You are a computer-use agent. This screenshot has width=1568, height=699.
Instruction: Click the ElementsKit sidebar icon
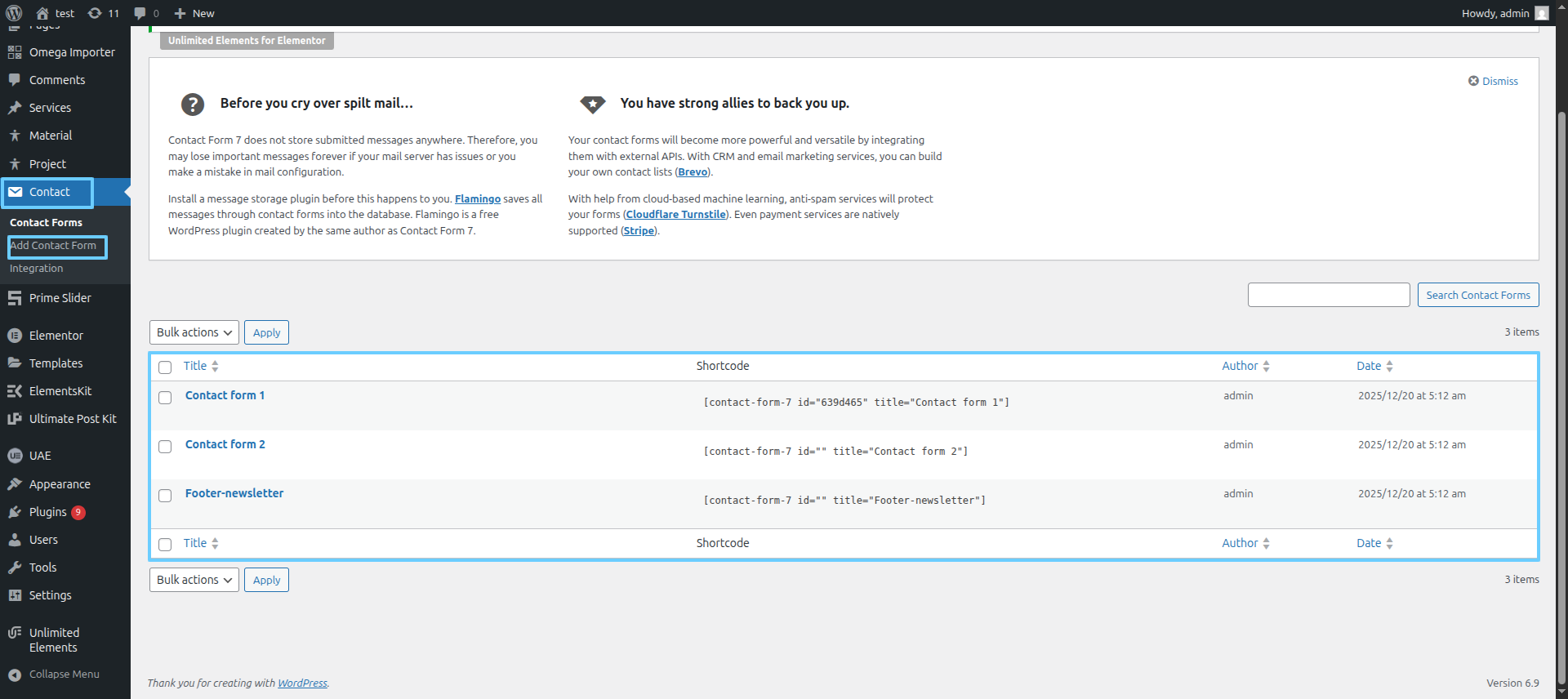point(15,391)
